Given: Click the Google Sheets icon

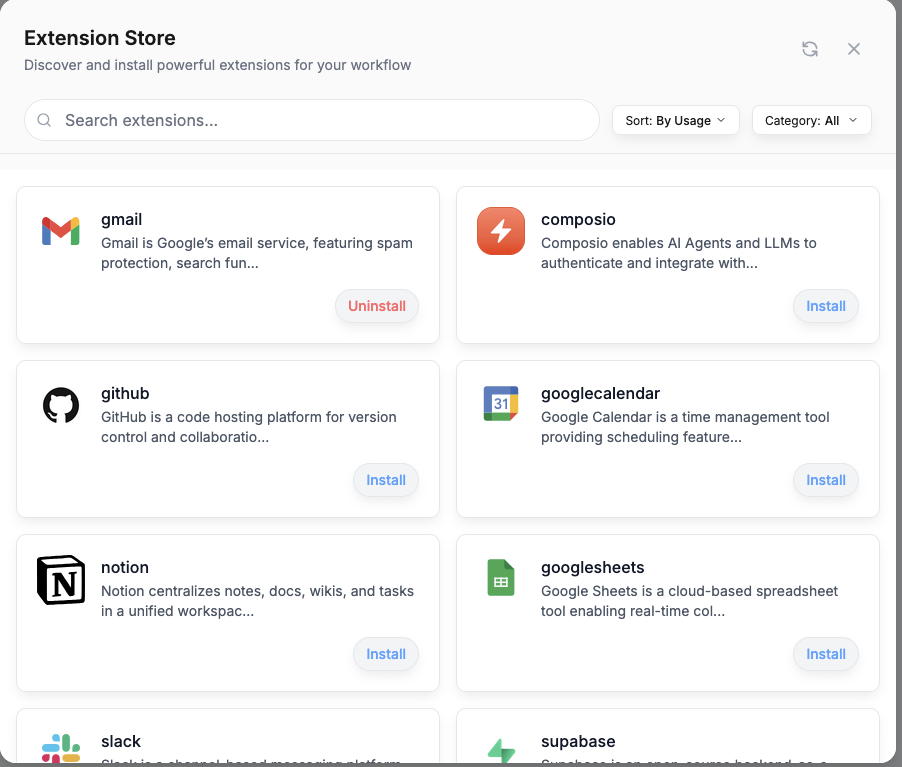Looking at the screenshot, I should tap(500, 577).
